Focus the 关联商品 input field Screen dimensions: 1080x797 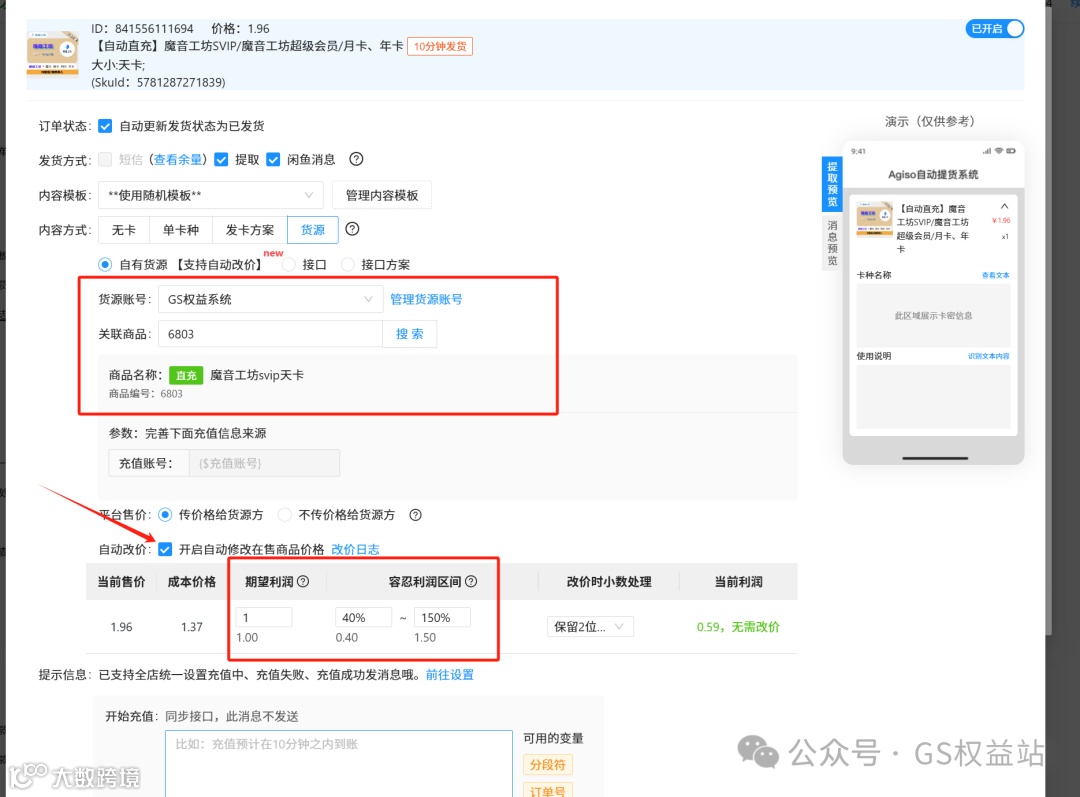point(270,334)
